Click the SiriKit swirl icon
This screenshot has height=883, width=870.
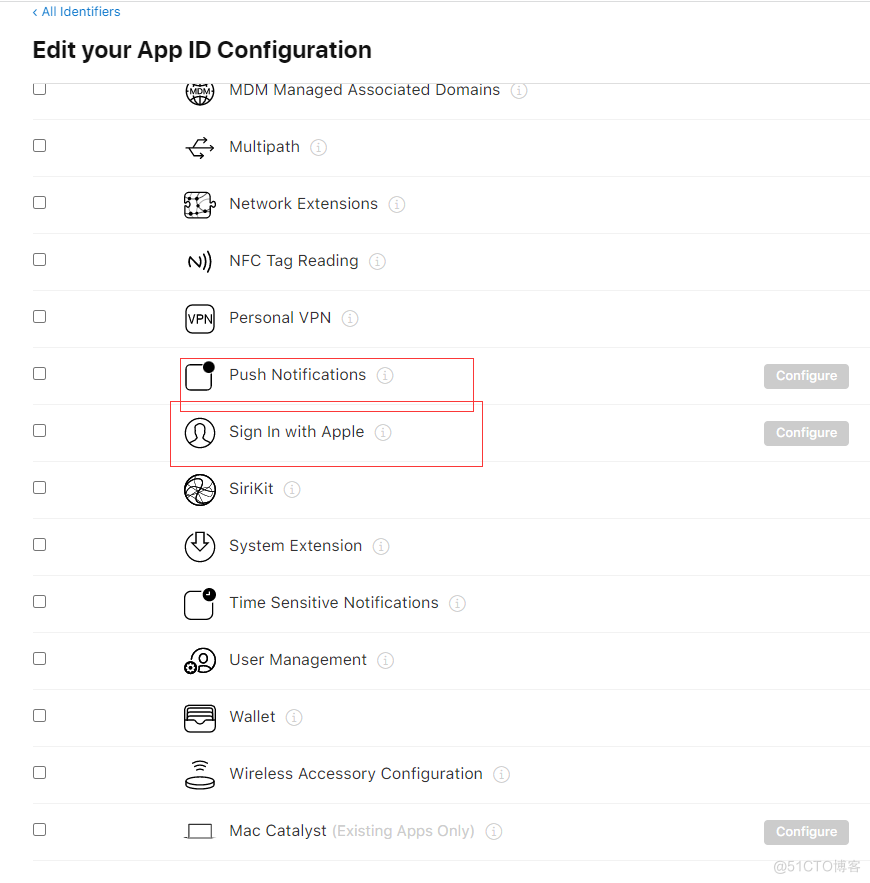click(x=200, y=490)
